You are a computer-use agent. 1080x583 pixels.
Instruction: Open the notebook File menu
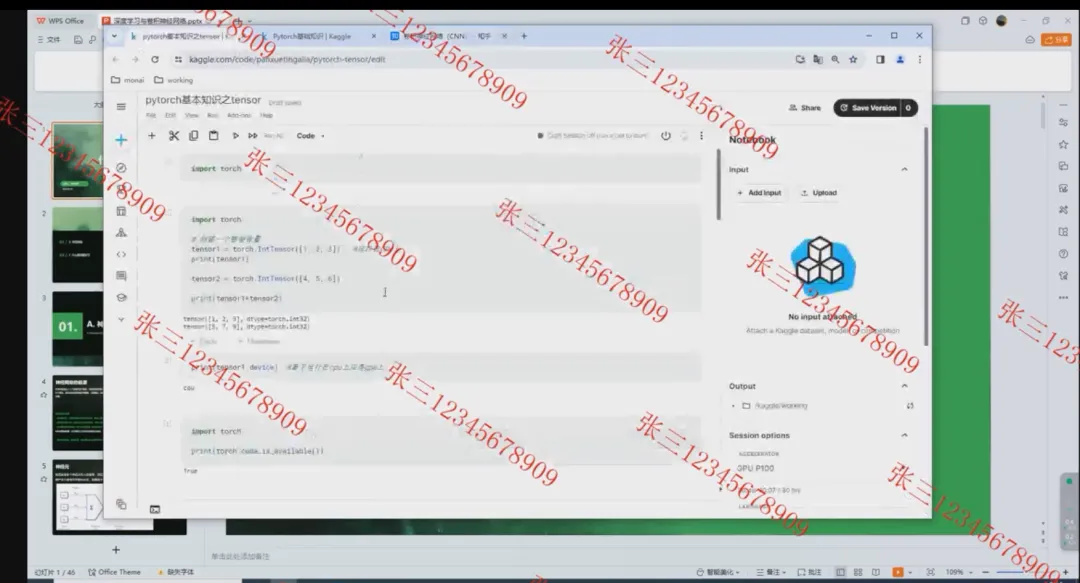[x=151, y=116]
